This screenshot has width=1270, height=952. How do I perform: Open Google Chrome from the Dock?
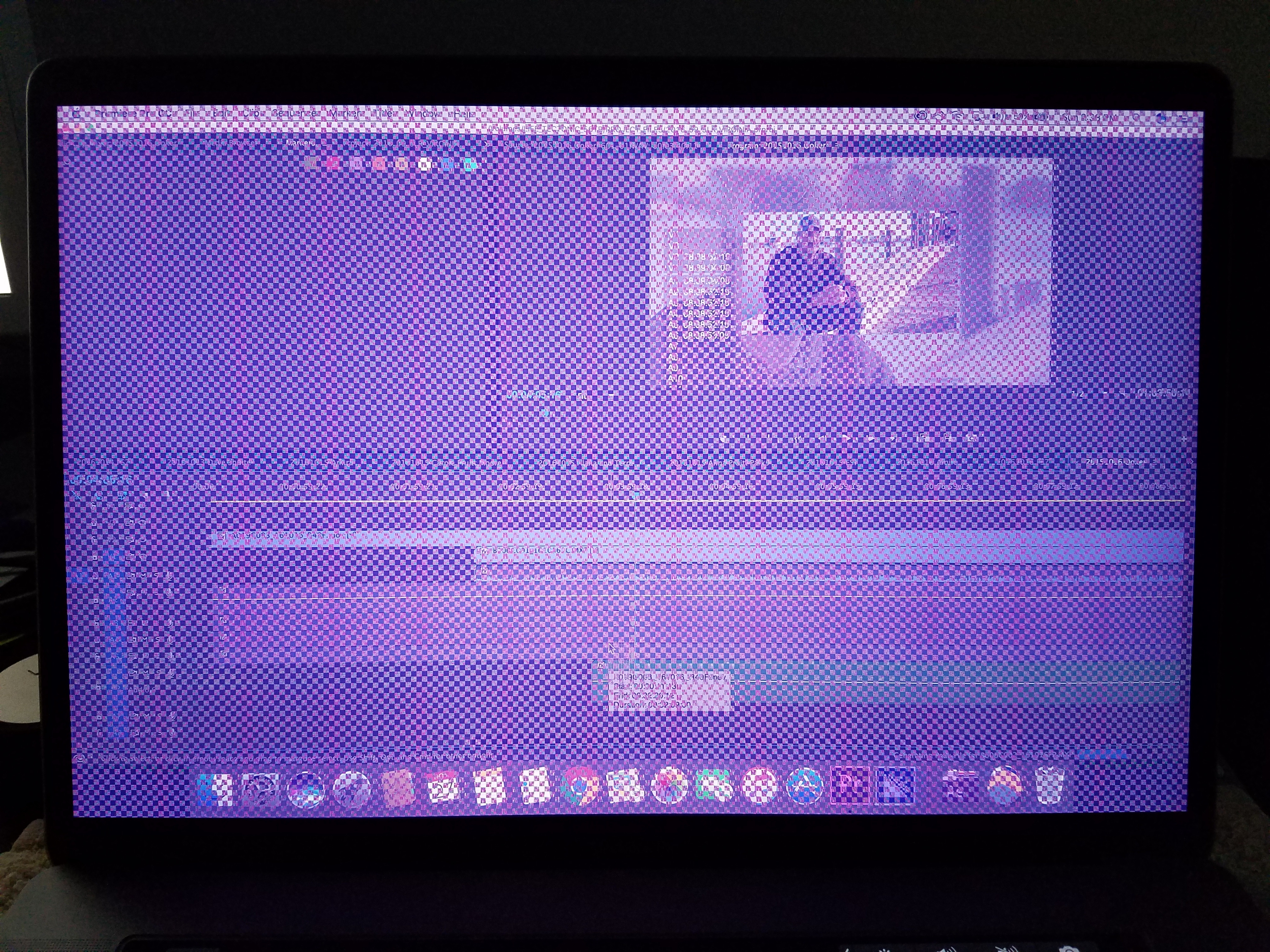[x=579, y=787]
